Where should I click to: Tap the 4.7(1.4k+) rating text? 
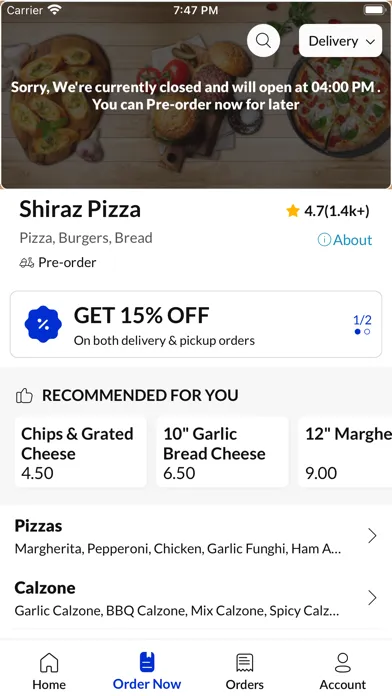click(x=337, y=211)
